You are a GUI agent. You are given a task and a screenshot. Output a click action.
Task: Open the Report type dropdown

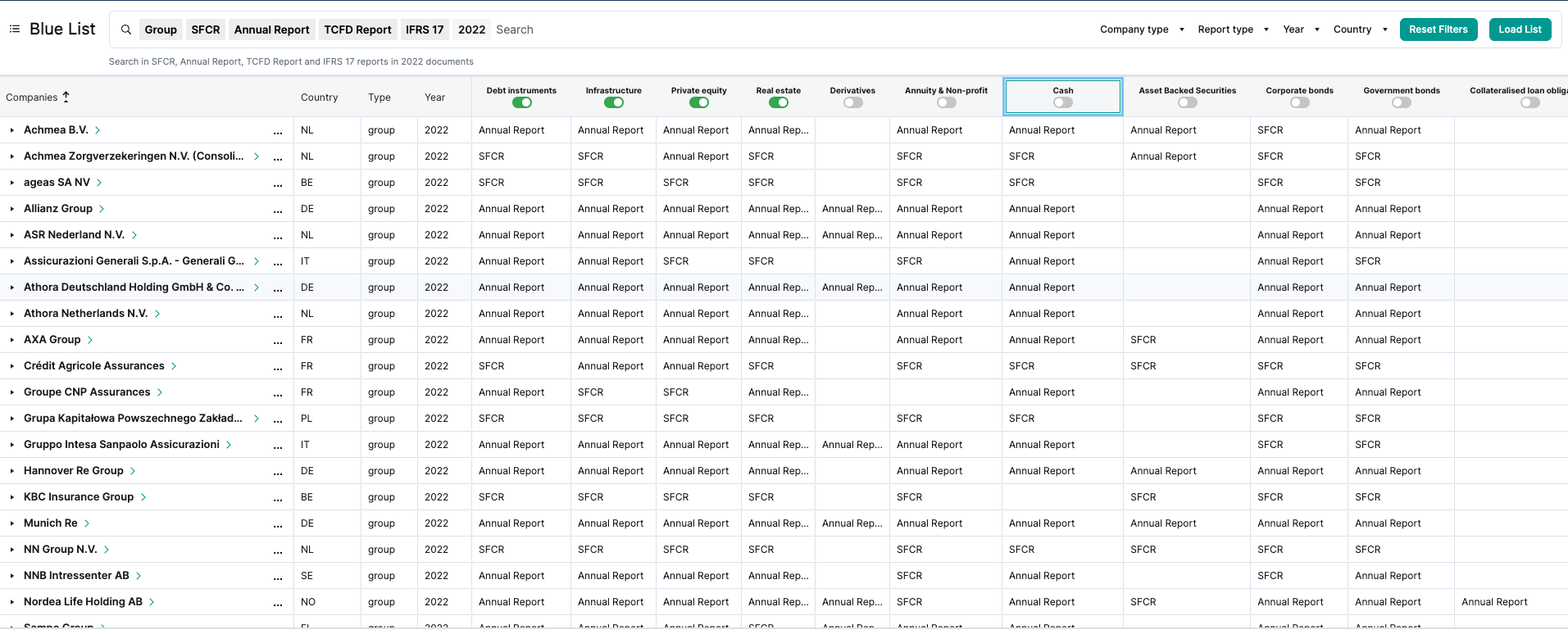1233,29
